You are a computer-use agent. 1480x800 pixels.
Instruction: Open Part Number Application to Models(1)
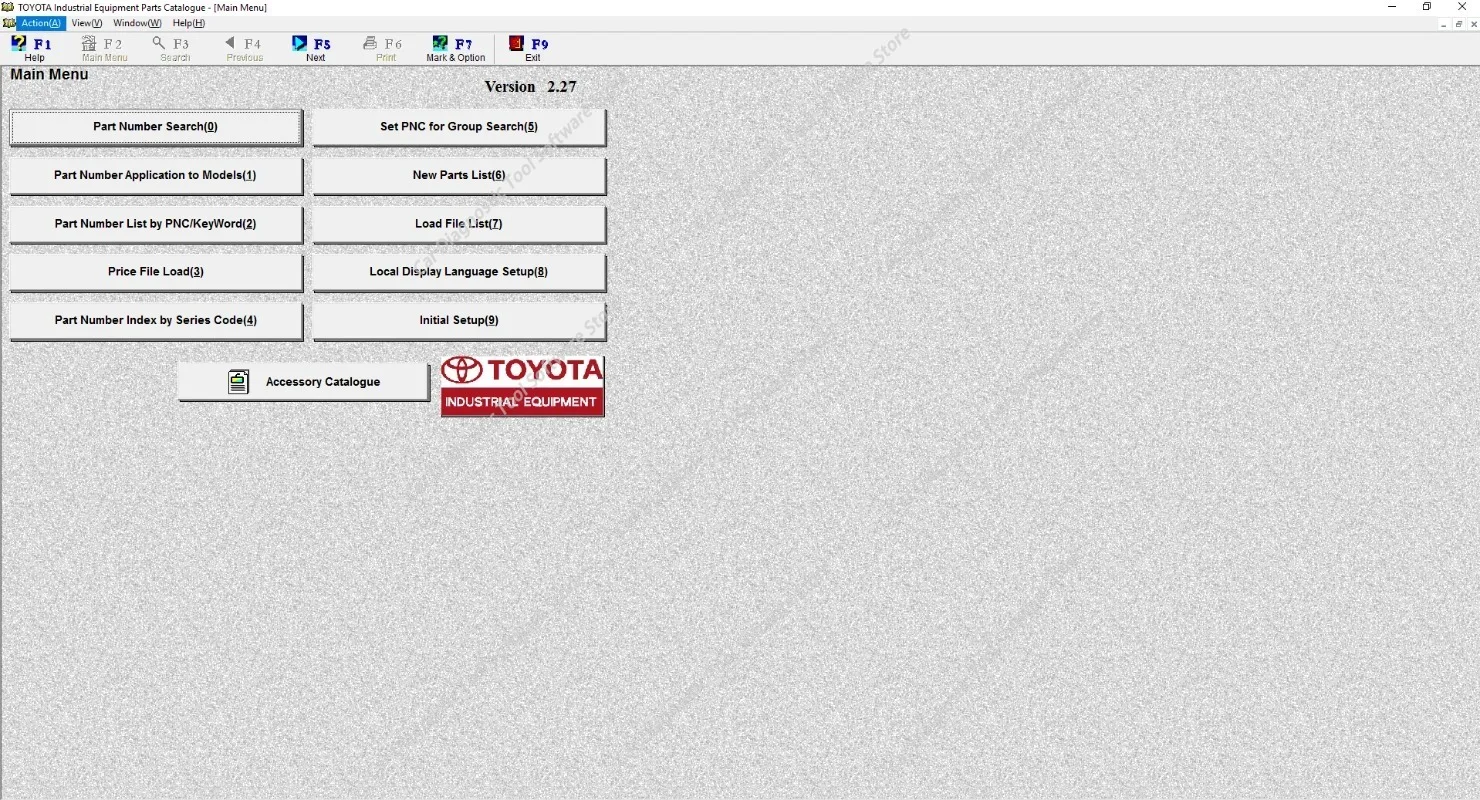coord(155,176)
